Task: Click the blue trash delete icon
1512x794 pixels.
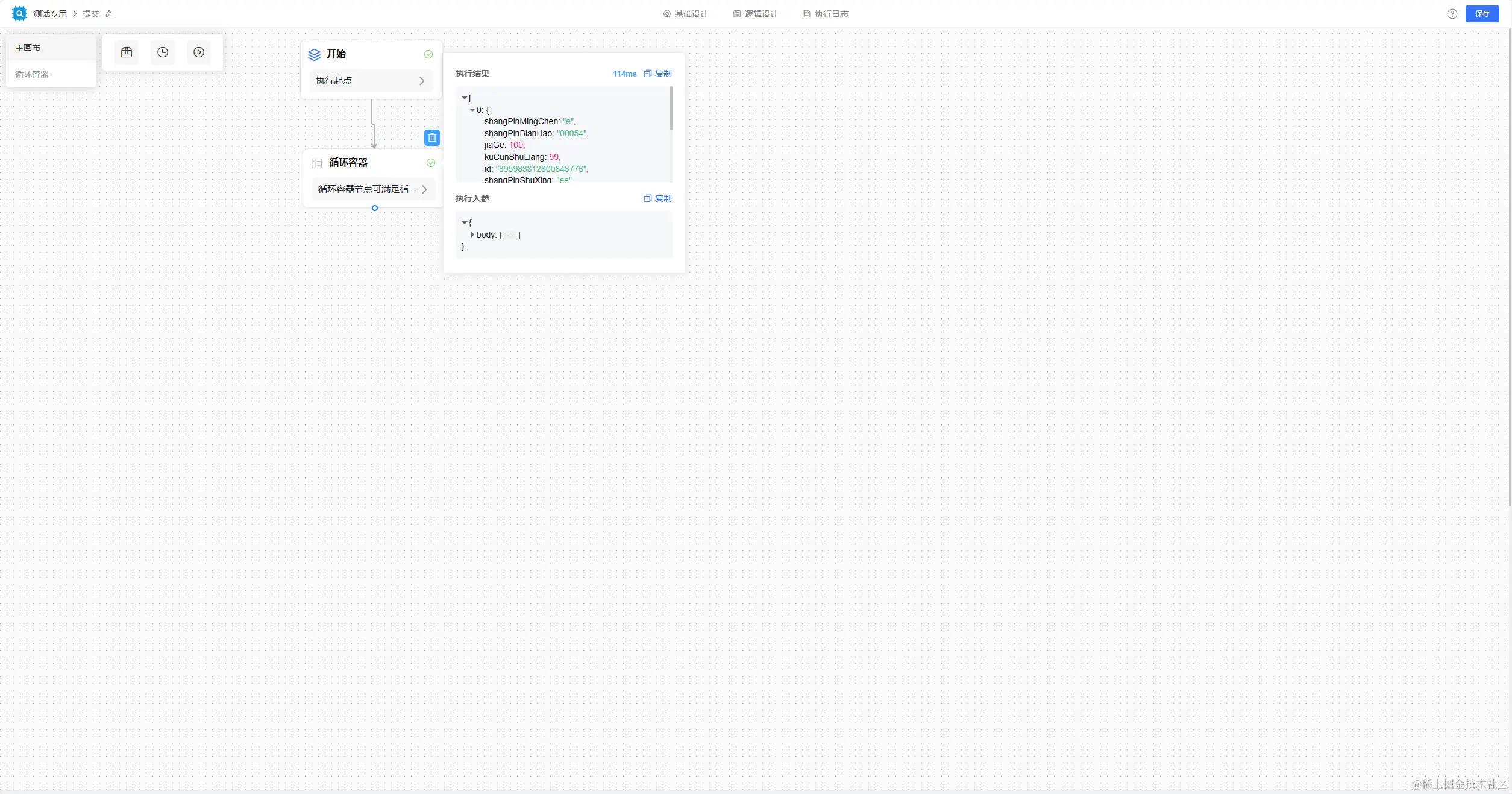Action: pos(432,138)
